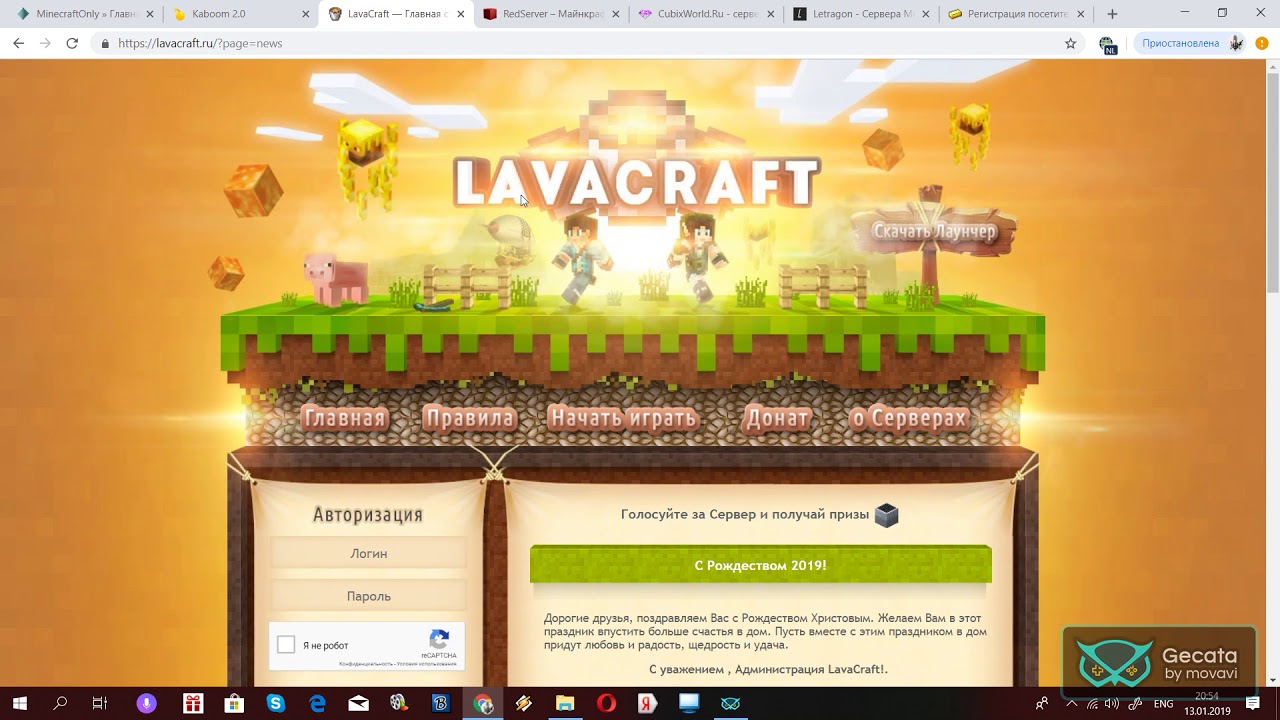Open Task View on taskbar
Viewport: 1280px width, 720px height.
[x=99, y=704]
